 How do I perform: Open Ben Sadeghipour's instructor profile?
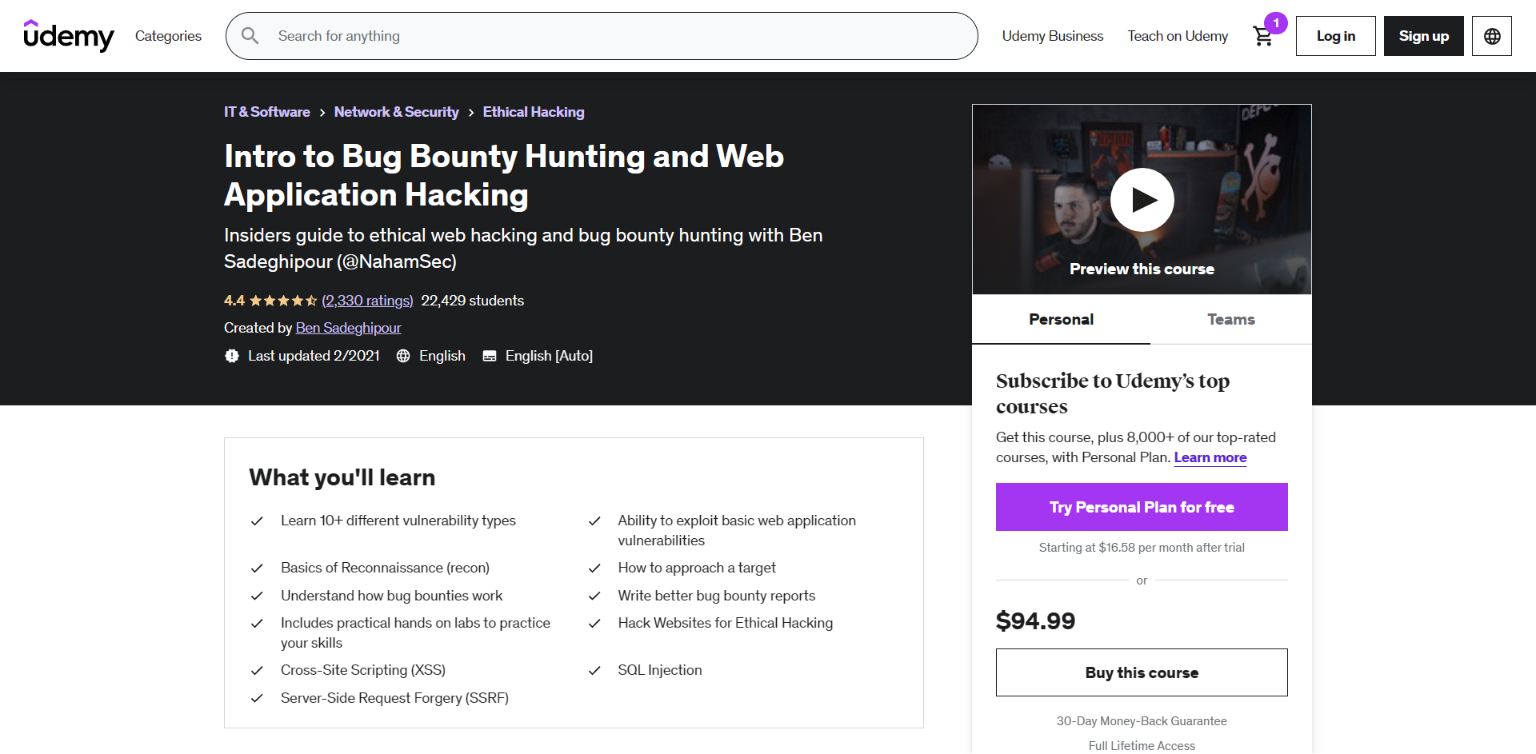click(347, 327)
